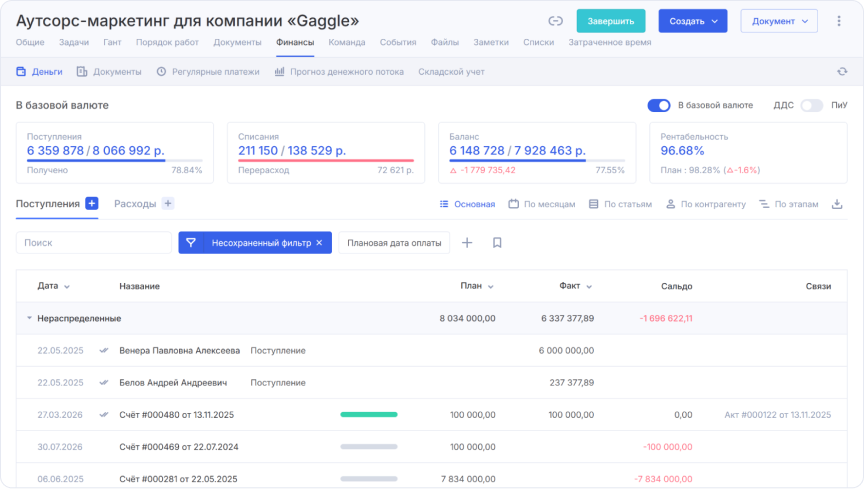The width and height of the screenshot is (864, 489).
Task: Switch to По статьям view
Action: click(x=620, y=204)
